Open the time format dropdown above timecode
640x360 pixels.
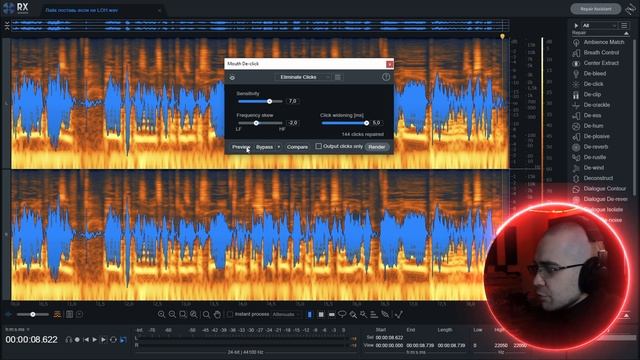[x=17, y=329]
